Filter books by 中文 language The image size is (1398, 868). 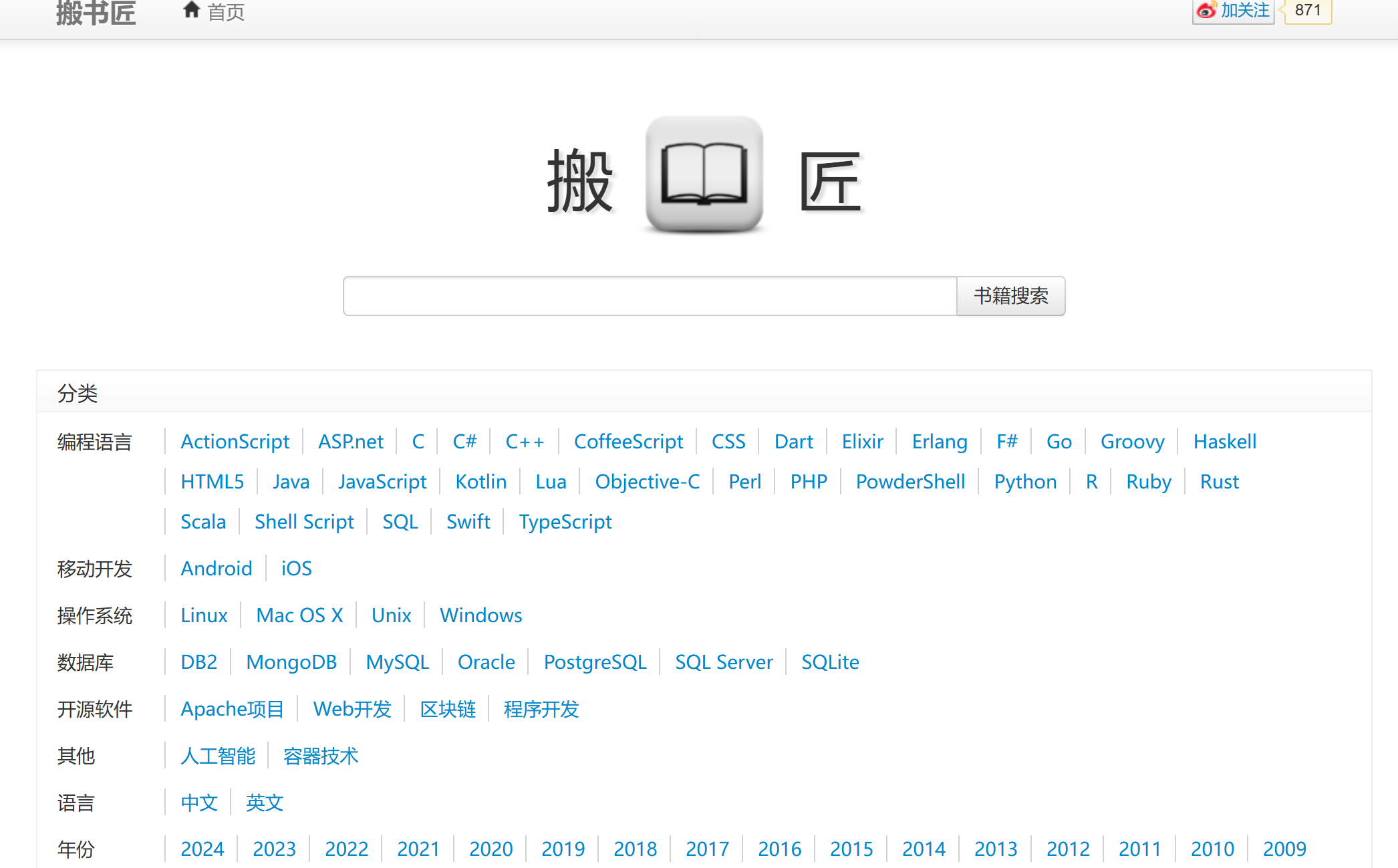pos(199,803)
